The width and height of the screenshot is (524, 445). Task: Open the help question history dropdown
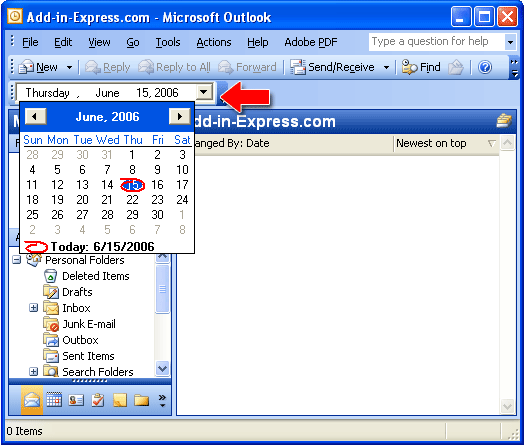510,42
